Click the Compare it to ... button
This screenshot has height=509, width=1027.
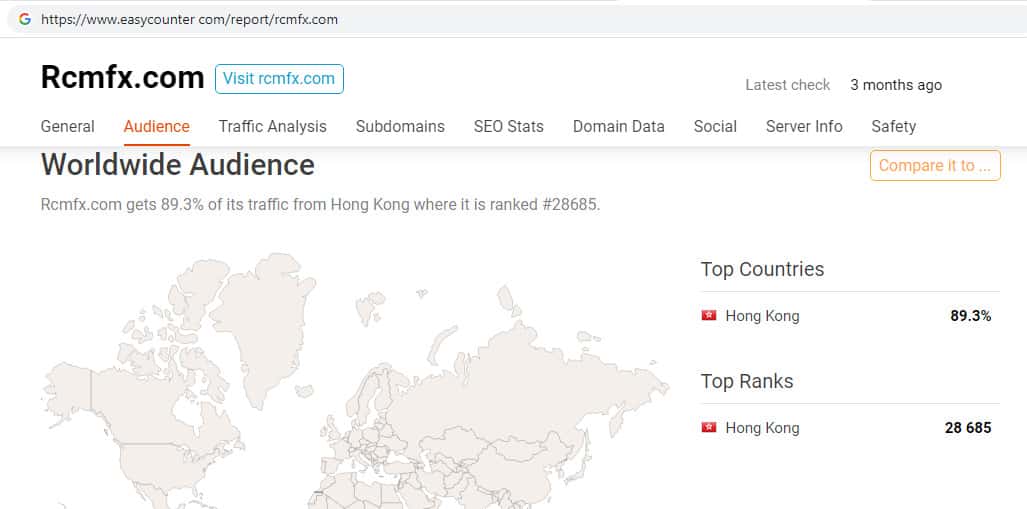pos(935,166)
